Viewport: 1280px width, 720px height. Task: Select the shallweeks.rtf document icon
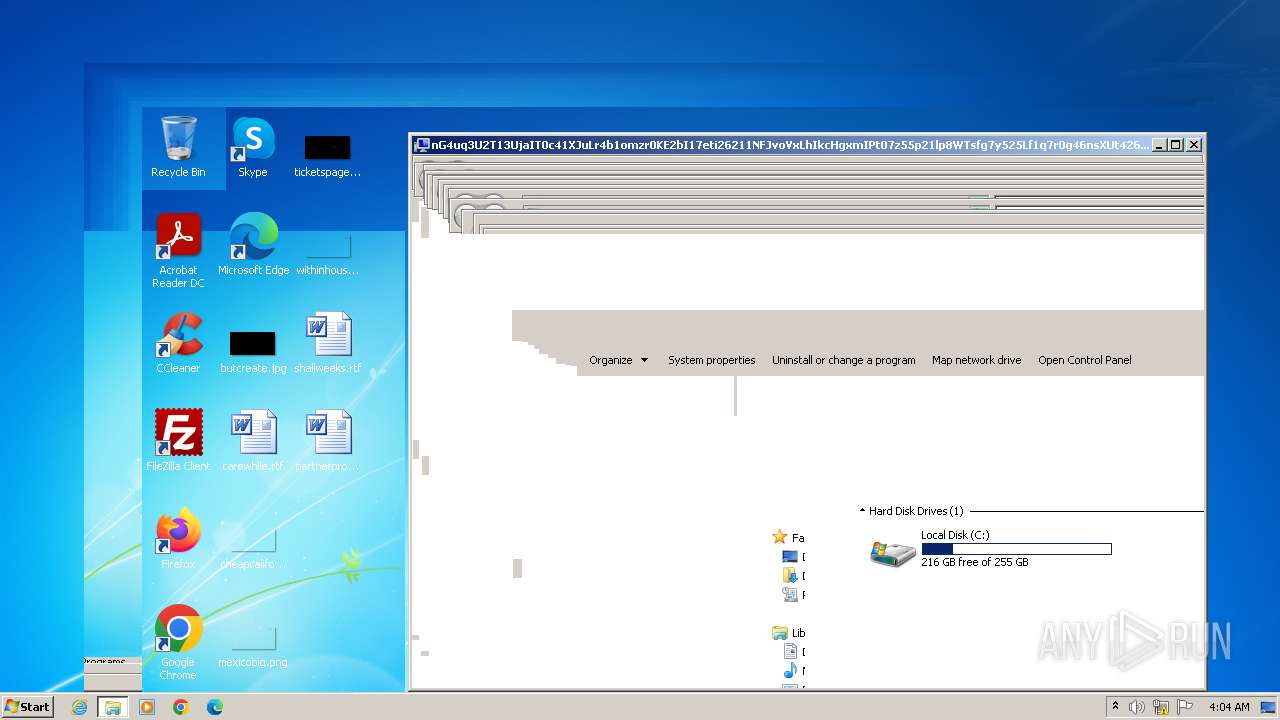tap(327, 343)
